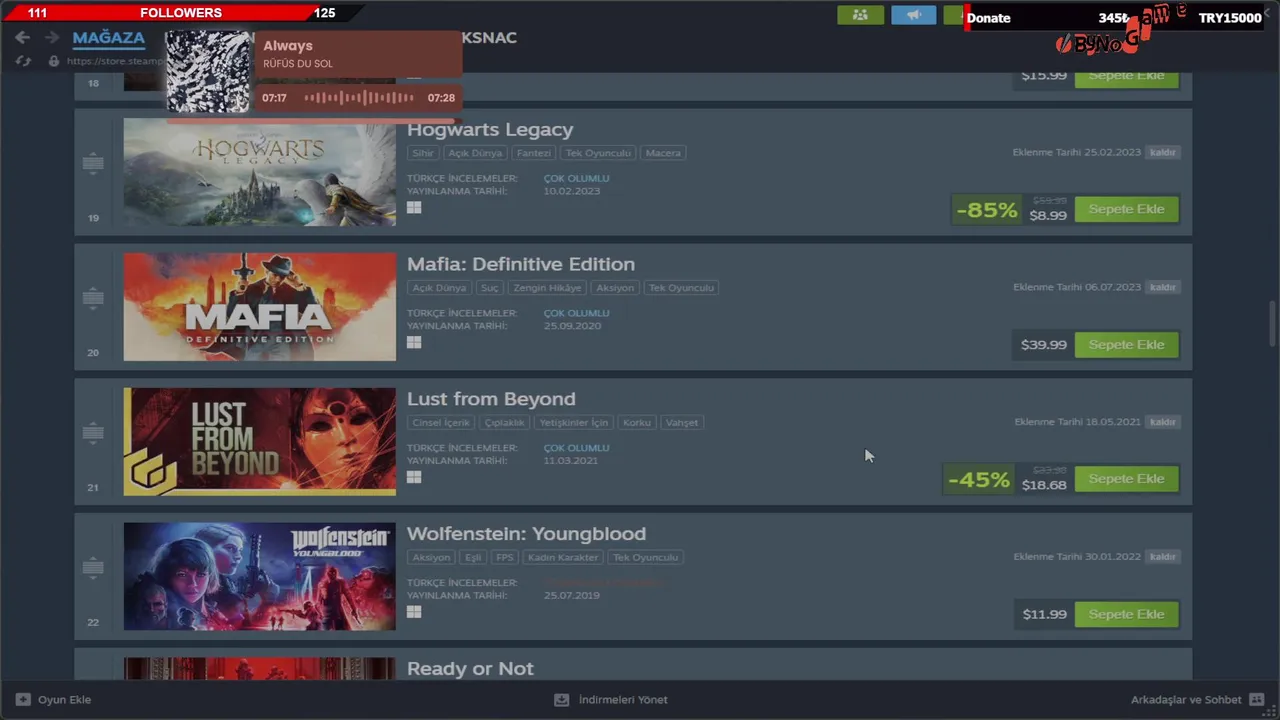Select the Çıplaklık tag
The image size is (1280, 720).
pyautogui.click(x=504, y=423)
